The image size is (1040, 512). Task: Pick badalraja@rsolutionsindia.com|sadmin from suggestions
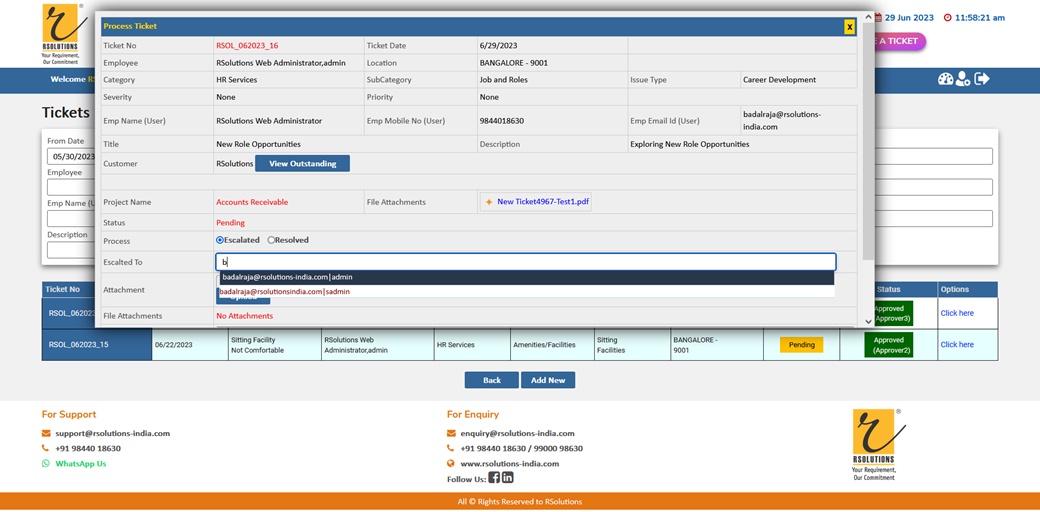[285, 292]
